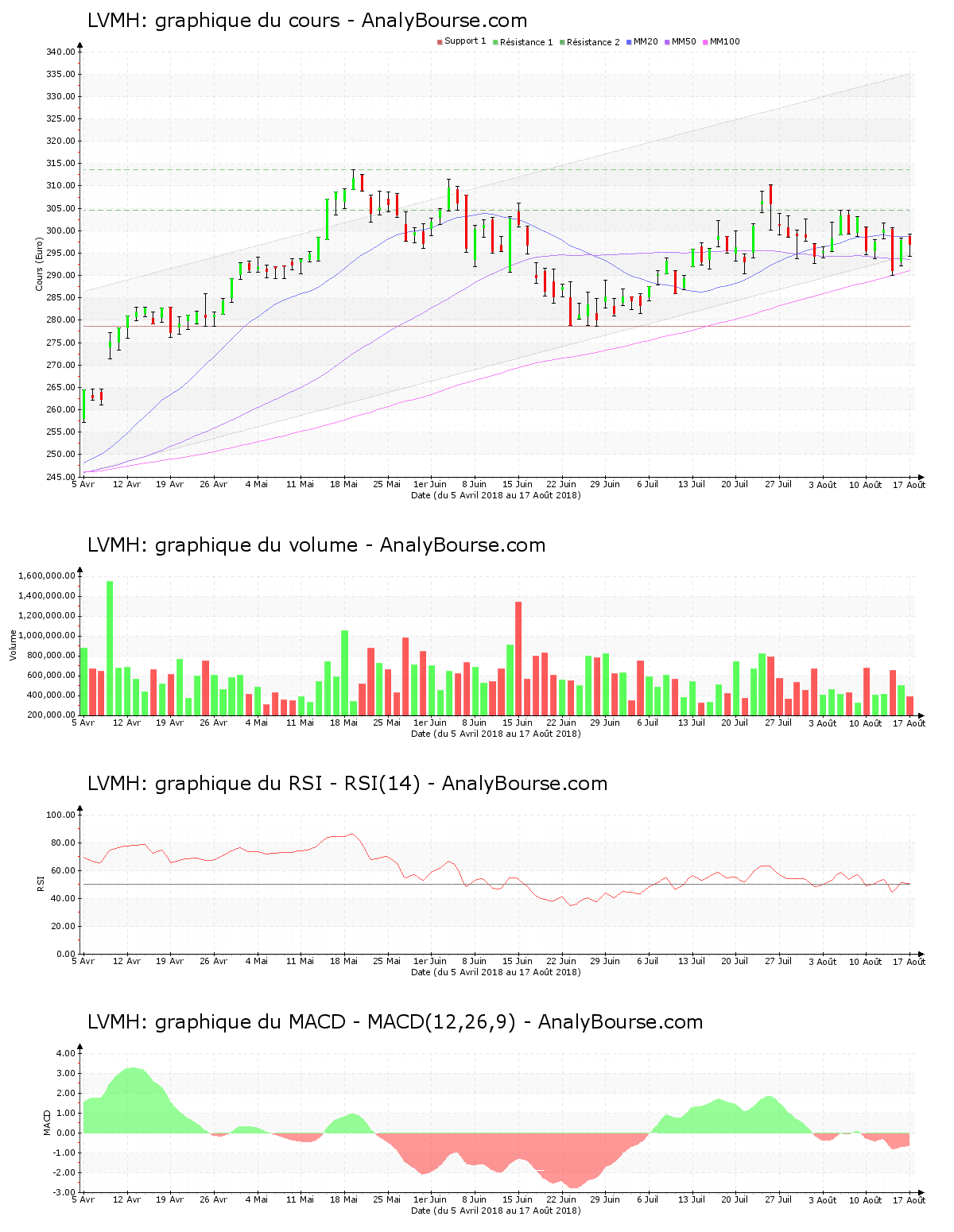Screen dimensions: 954x1232
Task: Click the '17 Août' date on price chart
Action: click(x=909, y=485)
